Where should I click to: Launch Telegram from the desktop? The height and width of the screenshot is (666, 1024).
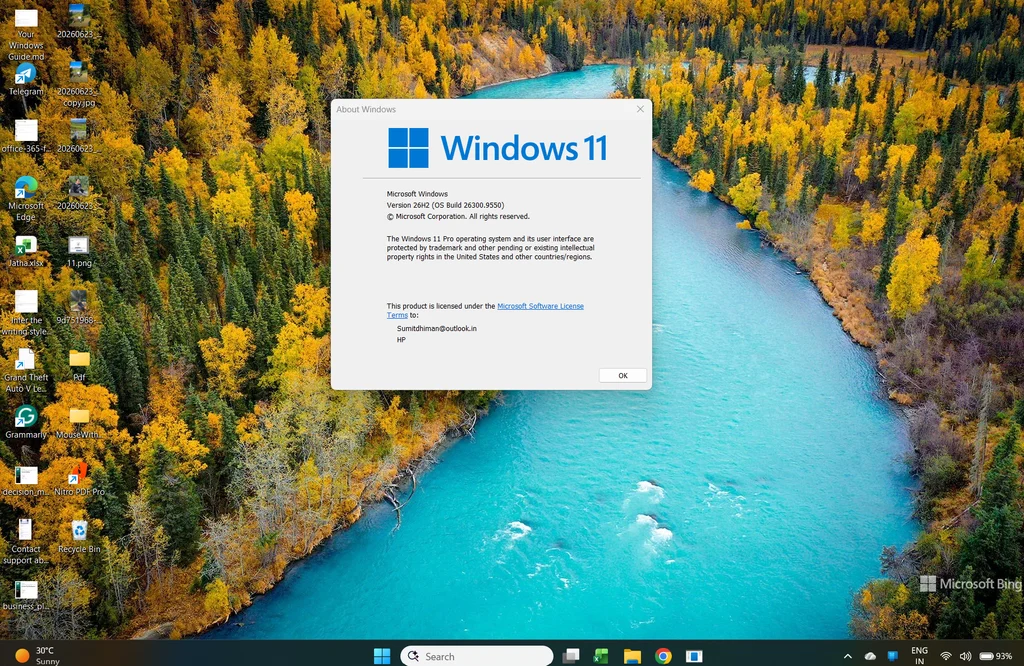26,80
